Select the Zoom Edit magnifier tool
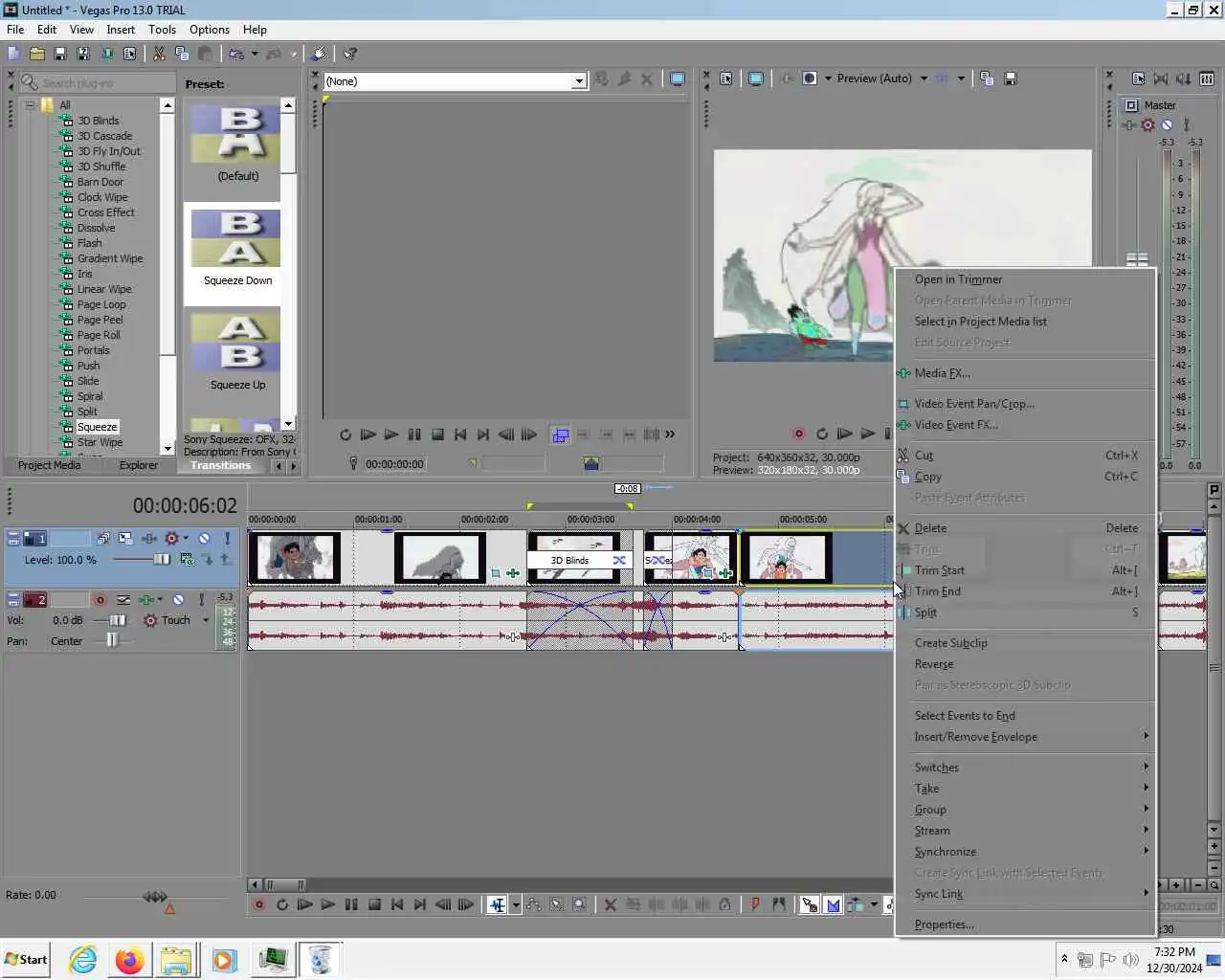Image resolution: width=1225 pixels, height=980 pixels. coord(579,904)
